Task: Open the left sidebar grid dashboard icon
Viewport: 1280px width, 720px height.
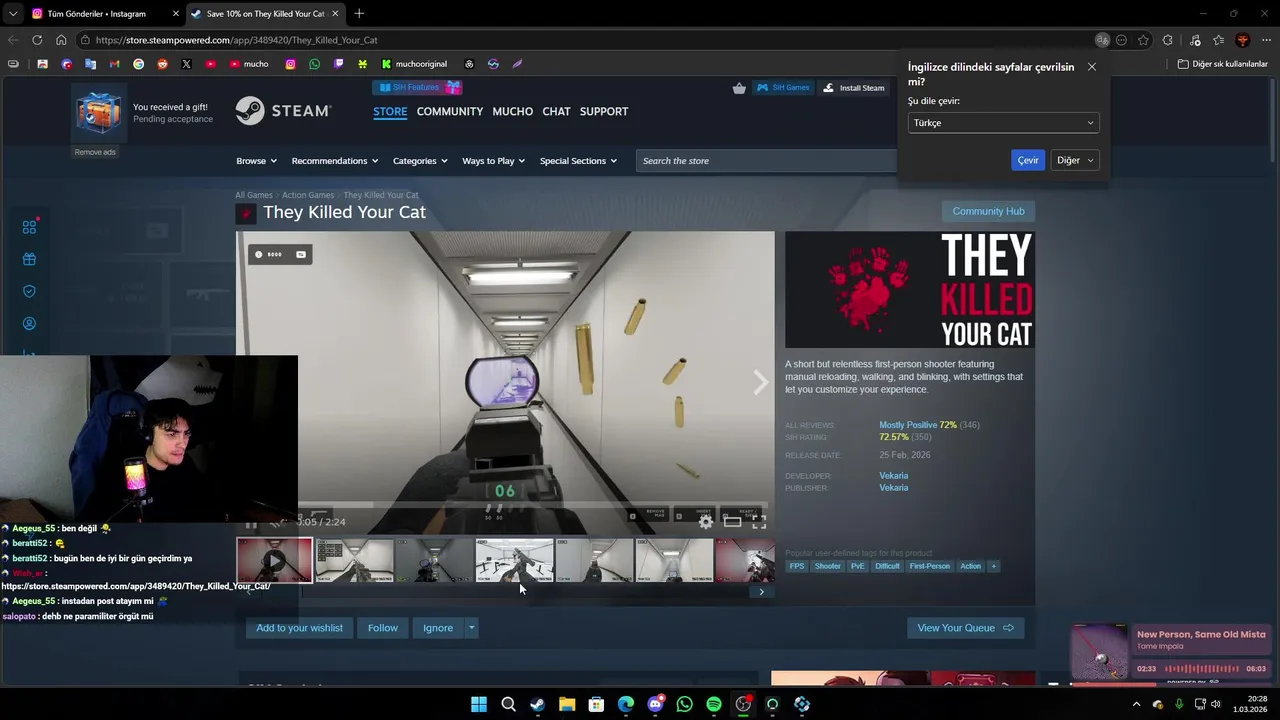Action: (29, 227)
